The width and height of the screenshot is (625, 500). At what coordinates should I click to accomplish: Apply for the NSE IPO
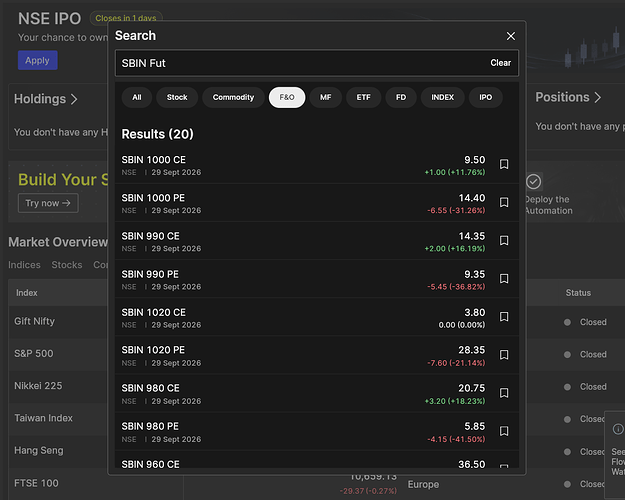pos(37,60)
